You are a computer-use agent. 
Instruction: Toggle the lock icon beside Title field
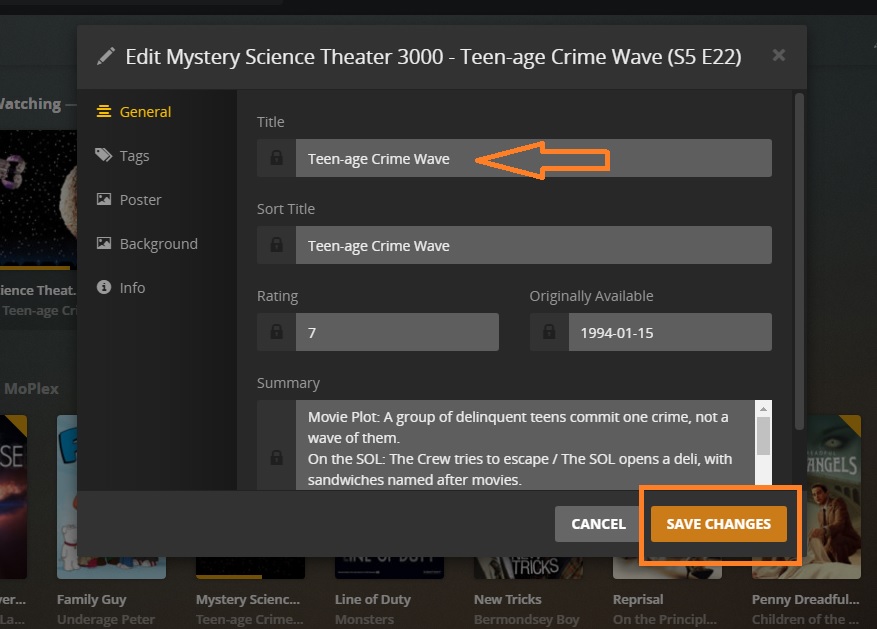click(276, 158)
